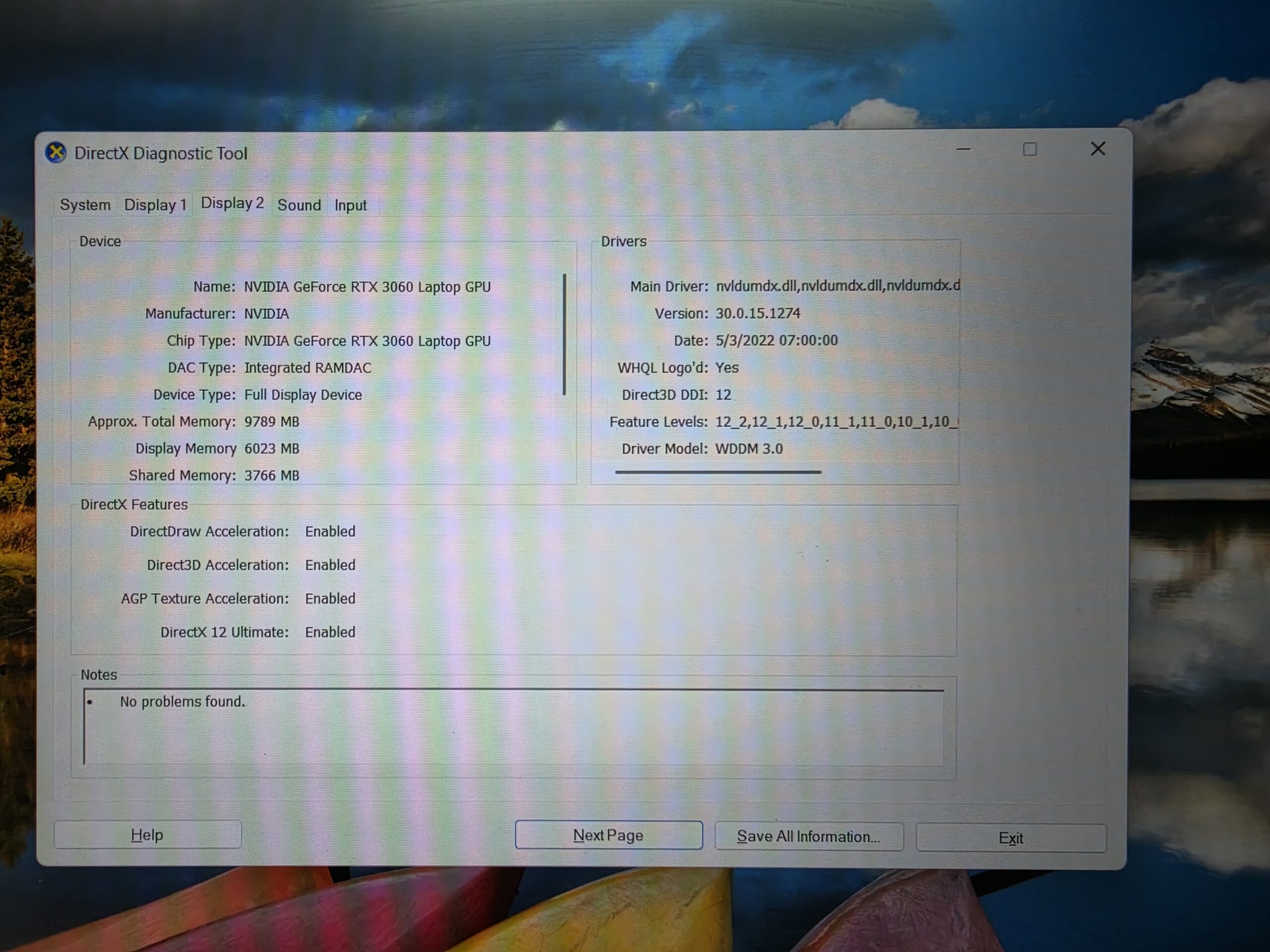Click the DAC Type value Integrated RAMDAC

(x=308, y=368)
